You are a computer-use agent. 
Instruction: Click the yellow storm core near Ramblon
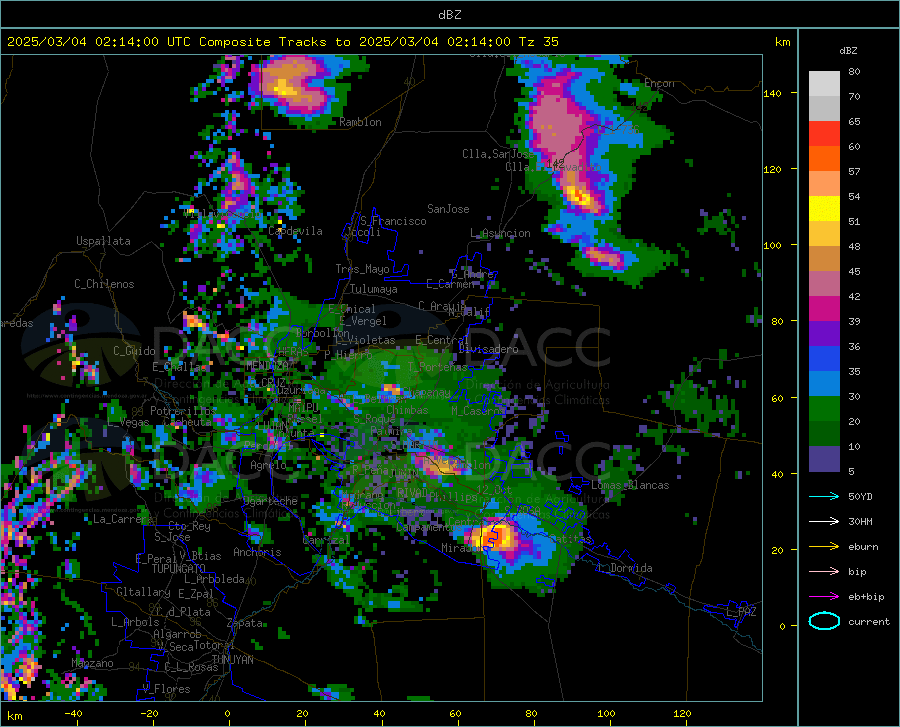click(284, 87)
